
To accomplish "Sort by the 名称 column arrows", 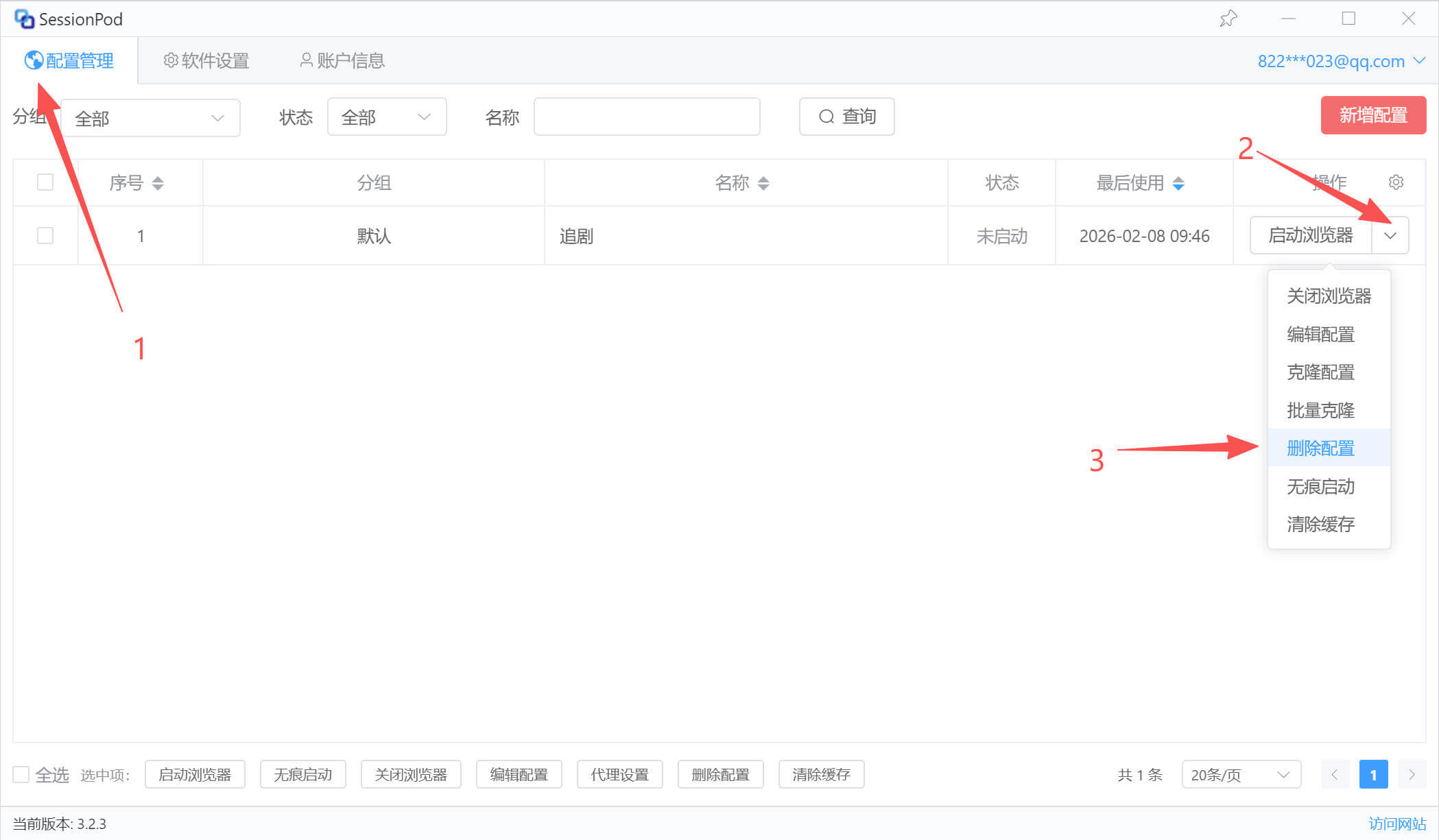I will [763, 183].
